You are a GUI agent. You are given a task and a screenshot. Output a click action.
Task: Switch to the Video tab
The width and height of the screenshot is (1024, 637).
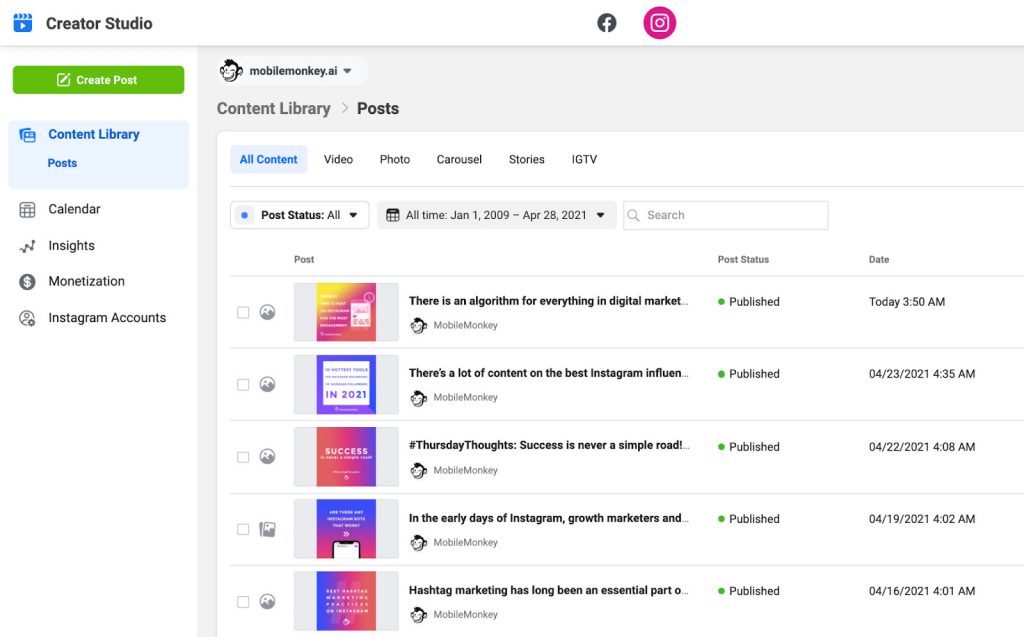[x=338, y=159]
